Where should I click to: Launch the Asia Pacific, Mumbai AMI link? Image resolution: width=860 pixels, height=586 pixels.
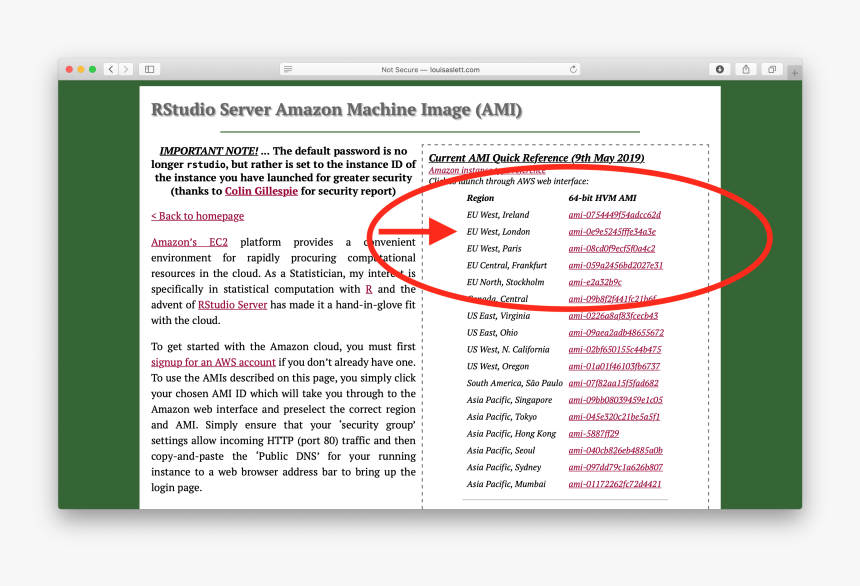(615, 484)
